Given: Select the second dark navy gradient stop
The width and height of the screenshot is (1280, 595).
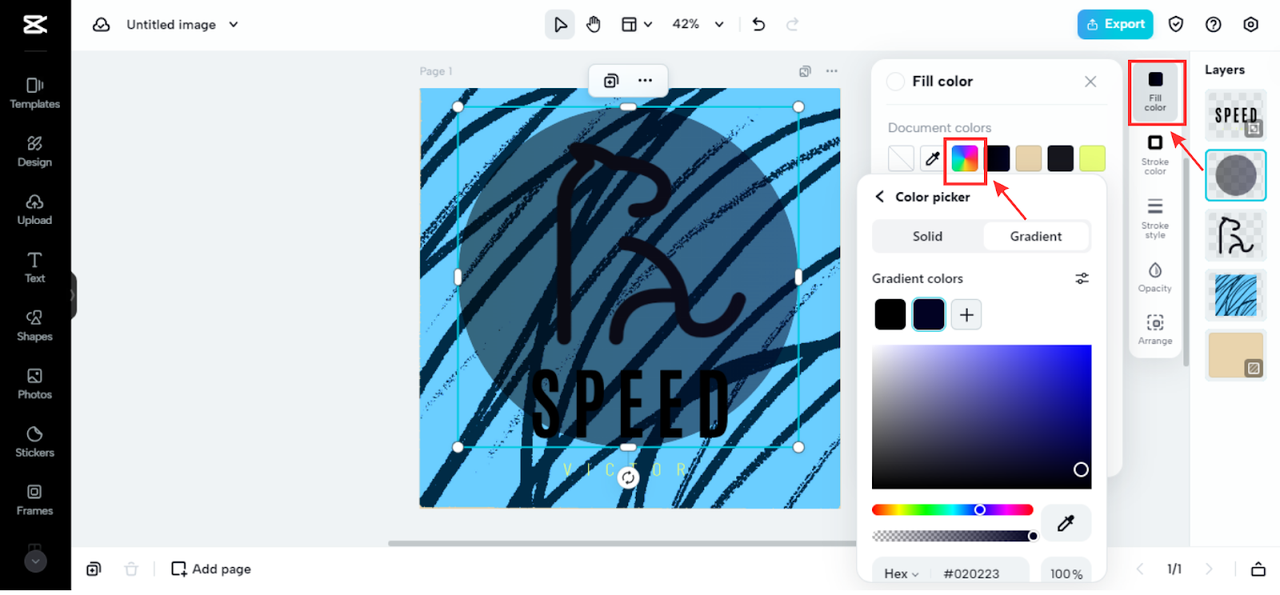Looking at the screenshot, I should pyautogui.click(x=928, y=315).
